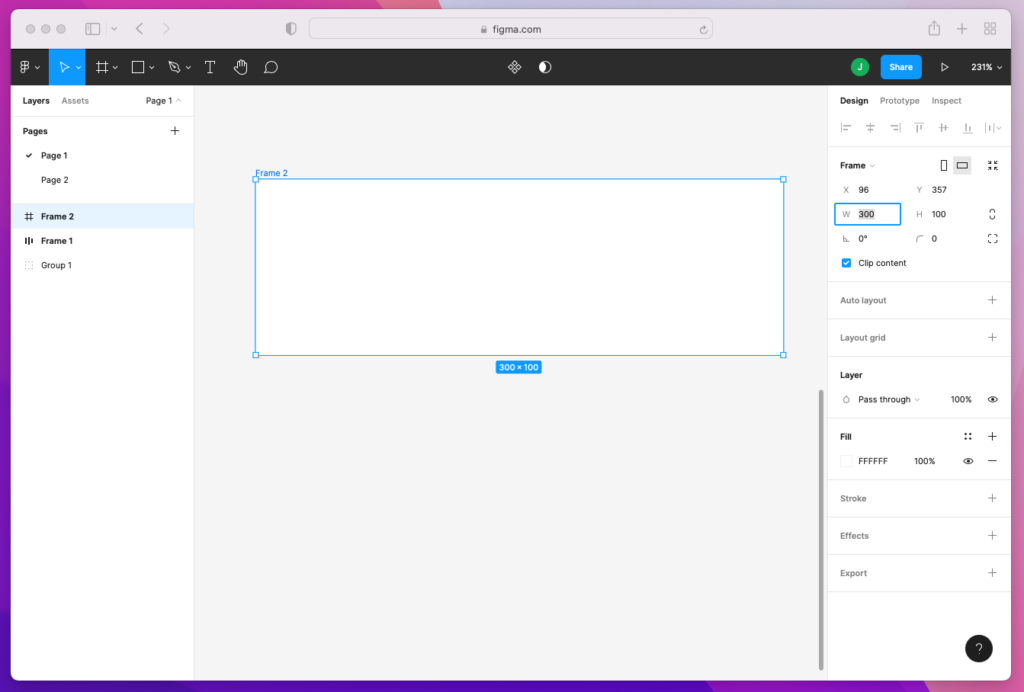
Task: Add a new fill with plus icon
Action: click(993, 437)
